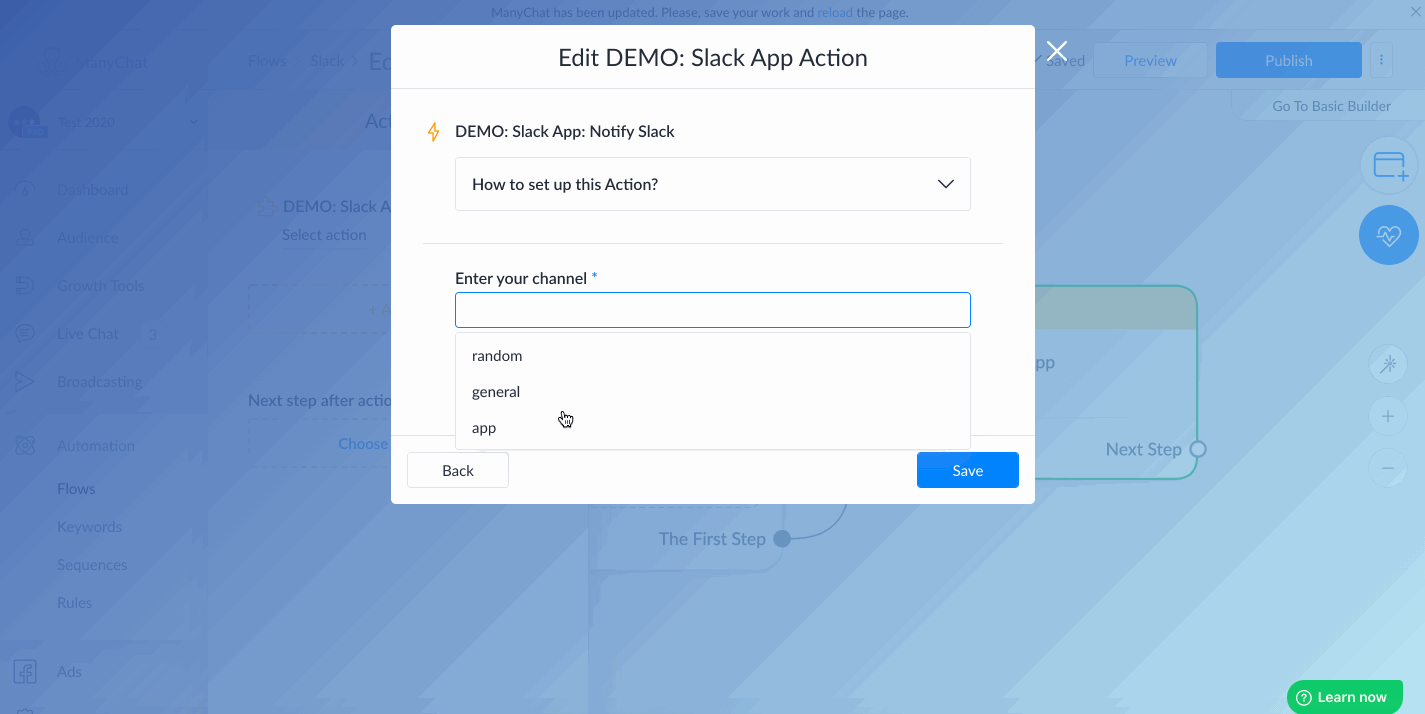Click the Save button
Screen dimensions: 1425x714
967,470
